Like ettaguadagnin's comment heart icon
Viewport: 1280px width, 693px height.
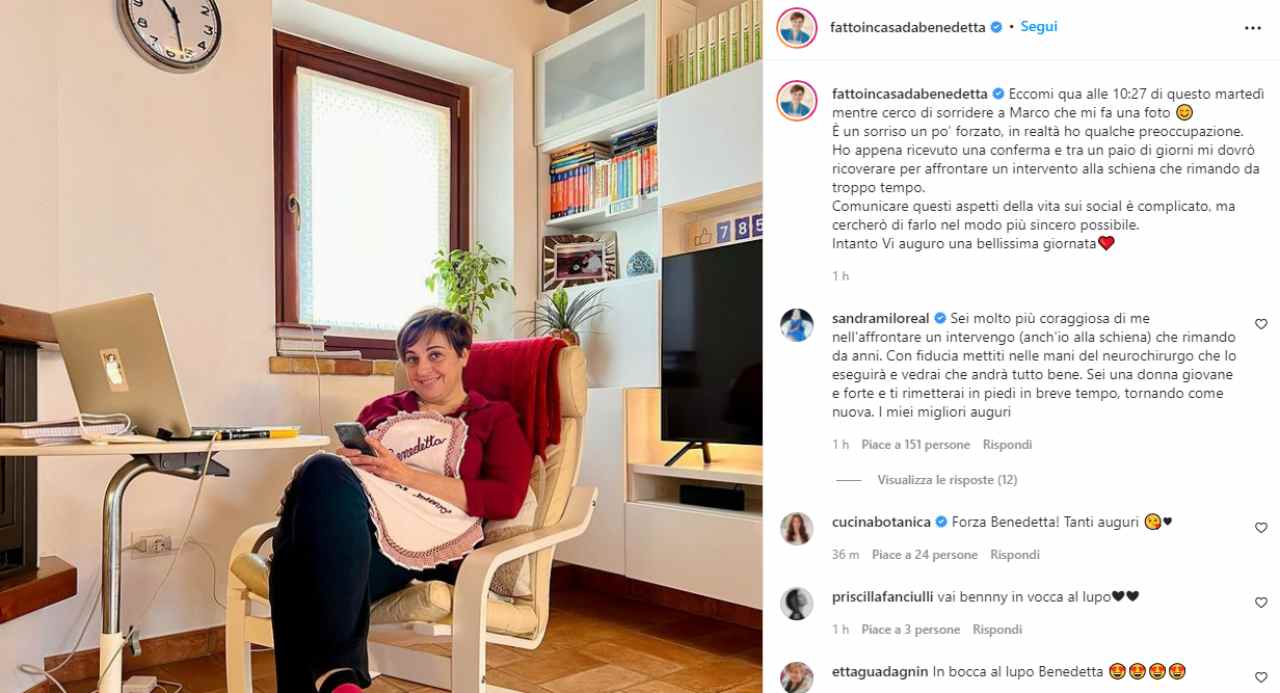coord(1260,677)
